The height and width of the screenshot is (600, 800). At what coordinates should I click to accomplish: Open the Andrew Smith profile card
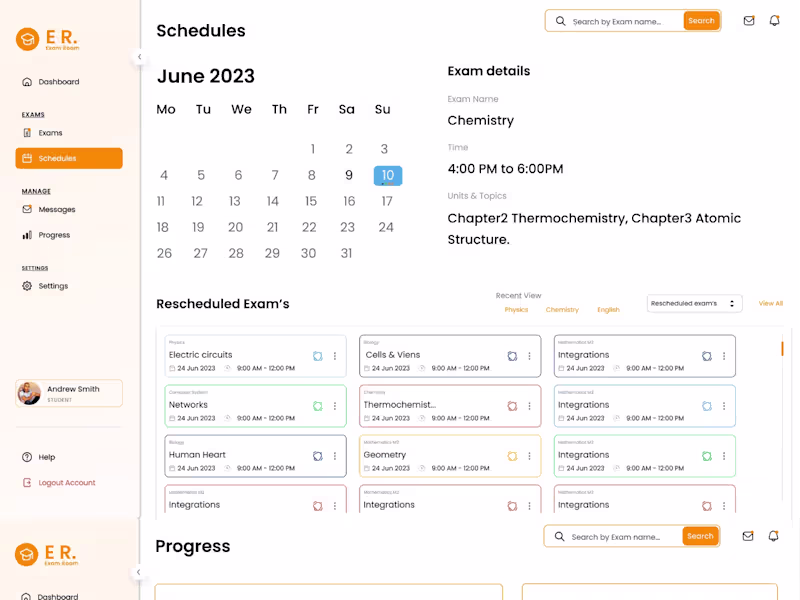coord(69,393)
